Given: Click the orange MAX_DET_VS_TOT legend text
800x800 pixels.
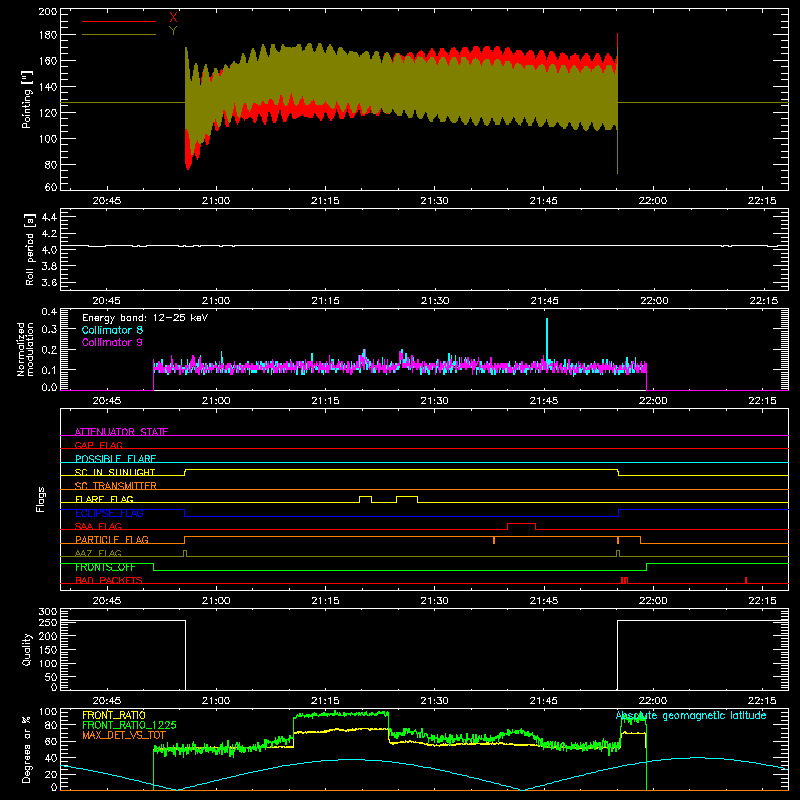Looking at the screenshot, I should click(124, 735).
